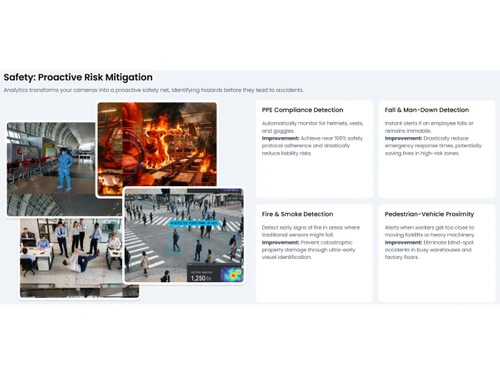
Task: Open the pedestrian crosswalk detection image
Action: pos(184,235)
